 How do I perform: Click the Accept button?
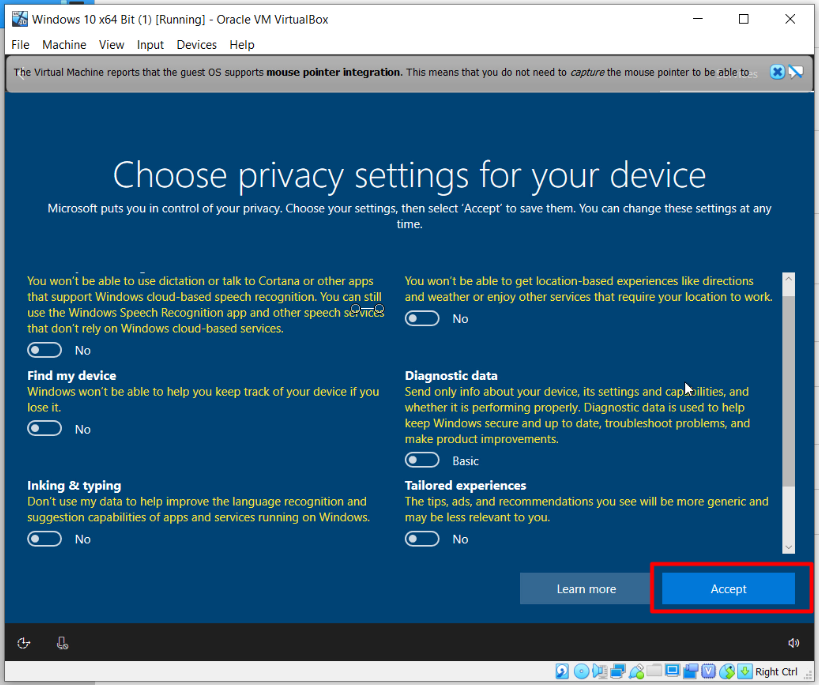pos(728,589)
